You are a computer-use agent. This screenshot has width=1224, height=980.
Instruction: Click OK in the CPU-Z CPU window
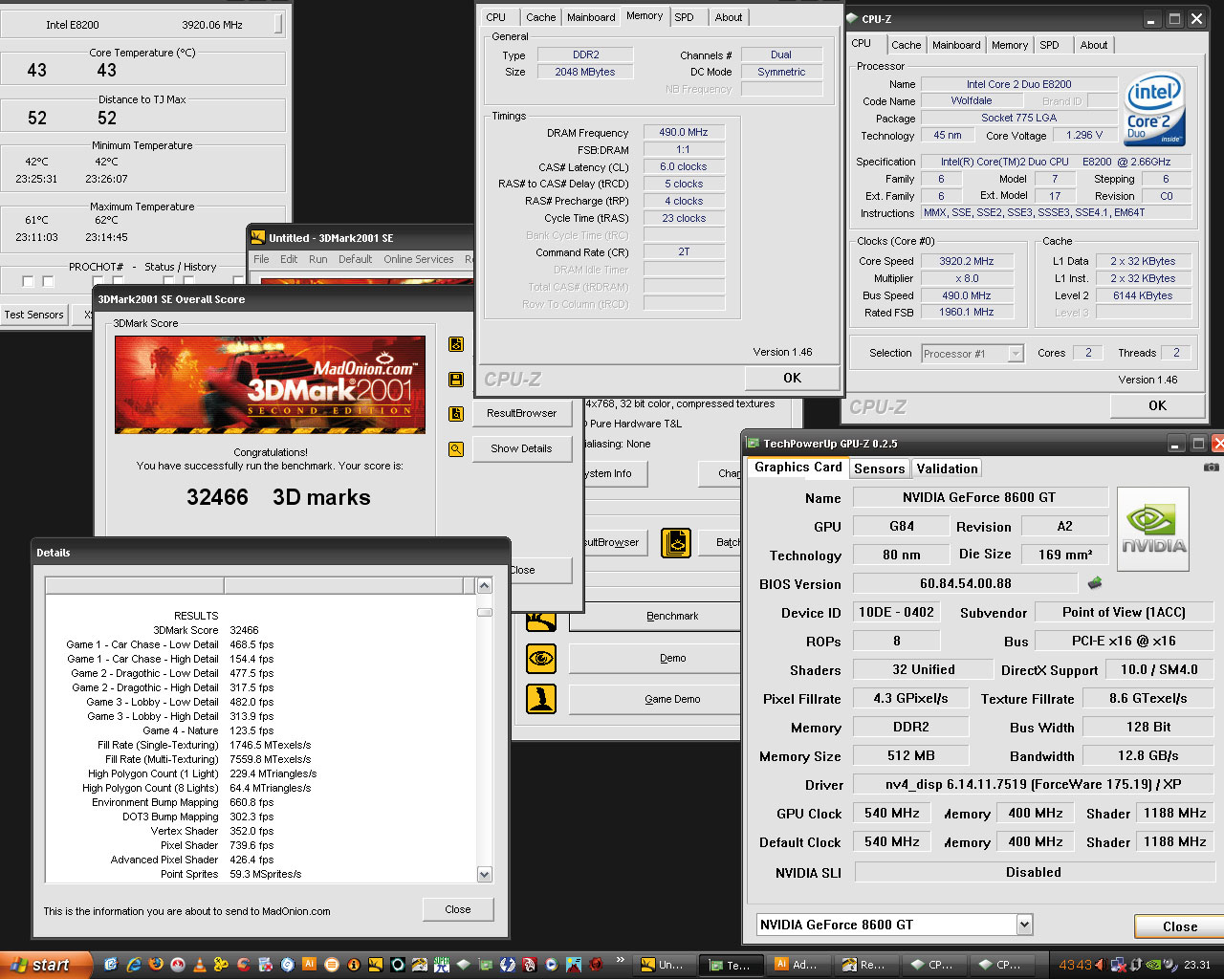(1157, 405)
